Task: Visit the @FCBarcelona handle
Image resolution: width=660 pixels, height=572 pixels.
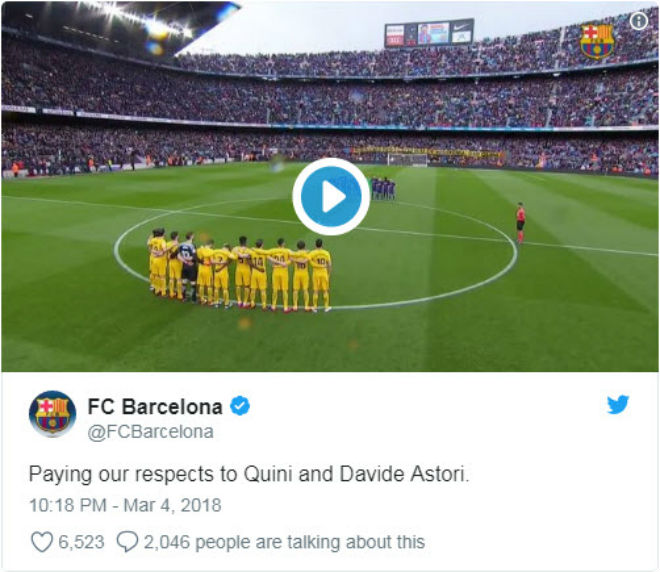Action: 151,432
